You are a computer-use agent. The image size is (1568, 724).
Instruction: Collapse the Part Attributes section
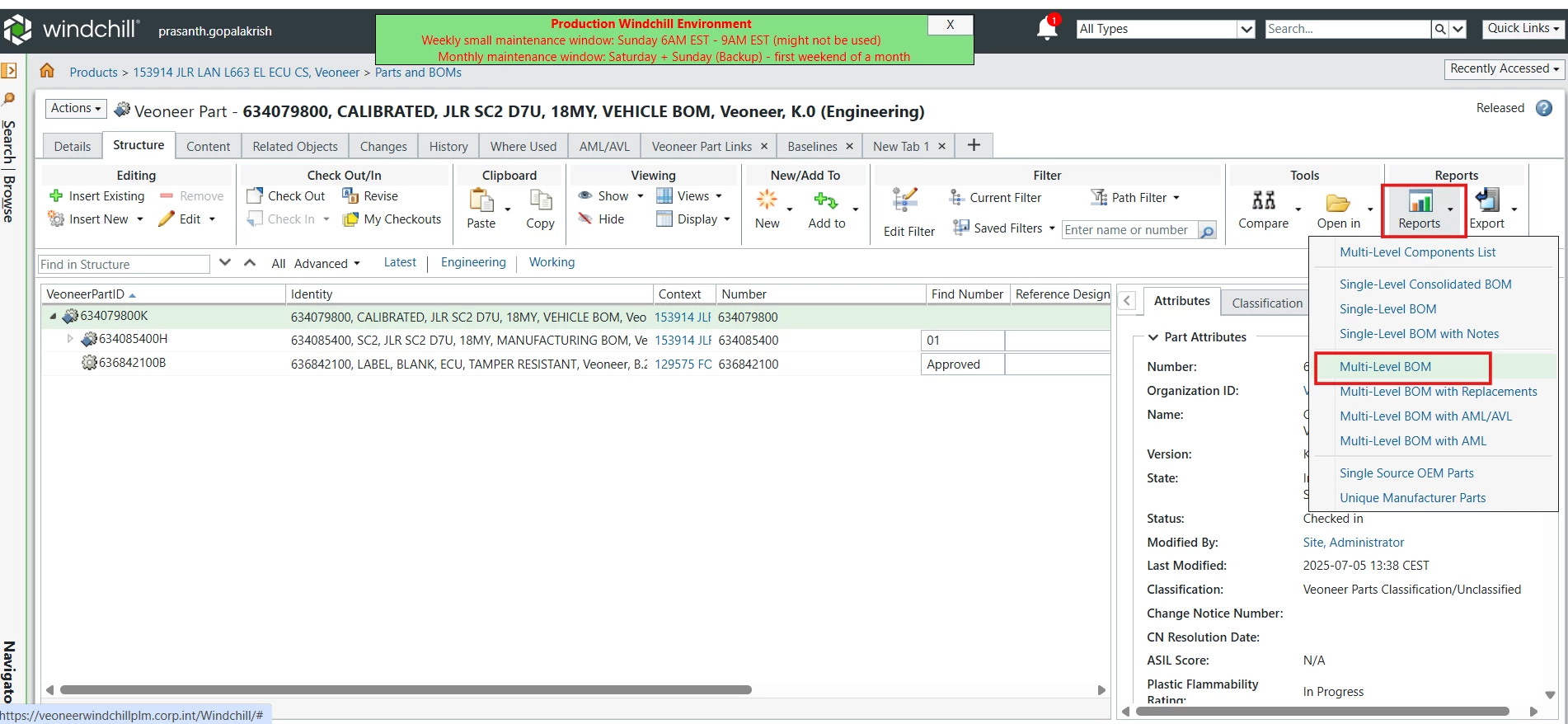click(1153, 337)
